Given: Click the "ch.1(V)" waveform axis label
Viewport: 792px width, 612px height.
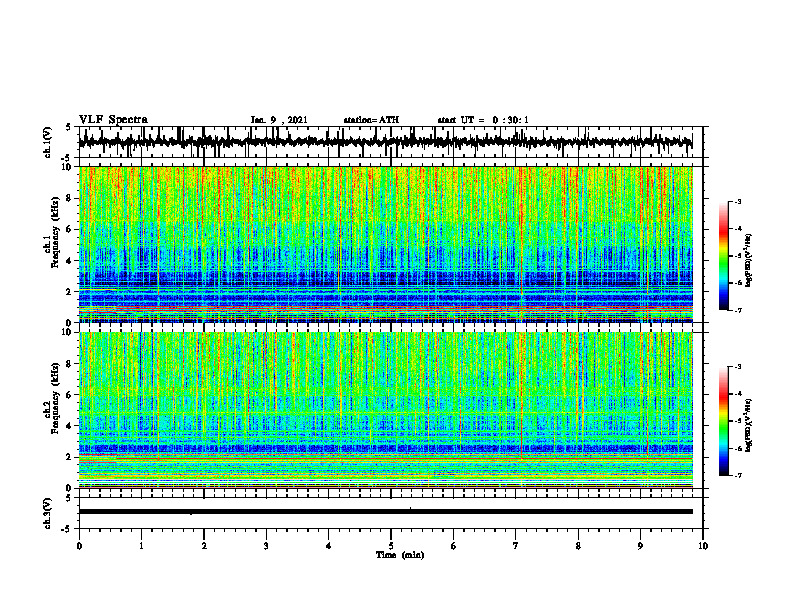Looking at the screenshot, I should tap(47, 142).
